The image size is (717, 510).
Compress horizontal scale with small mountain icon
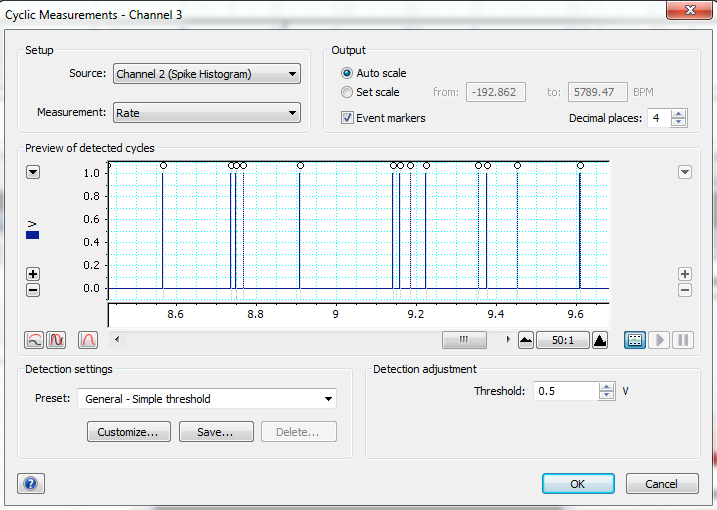pyautogui.click(x=526, y=340)
